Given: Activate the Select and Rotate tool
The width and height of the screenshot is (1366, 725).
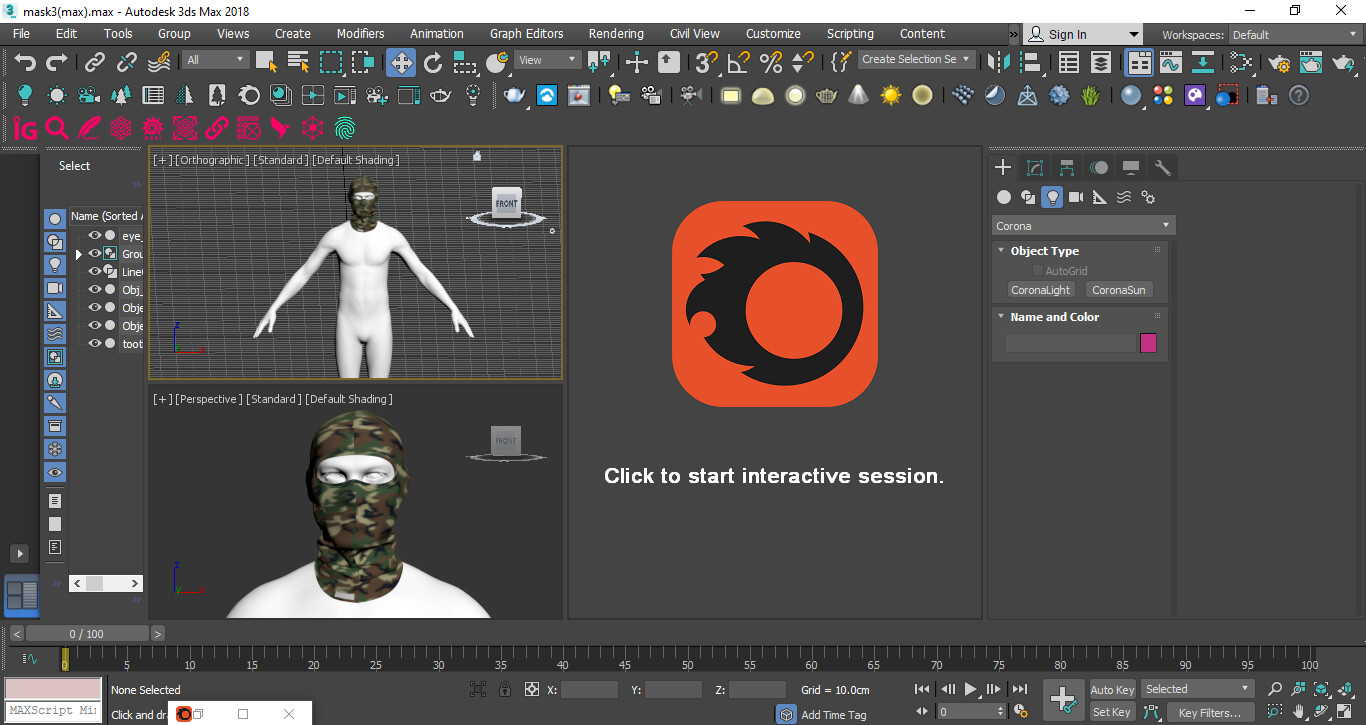Looking at the screenshot, I should click(x=433, y=62).
